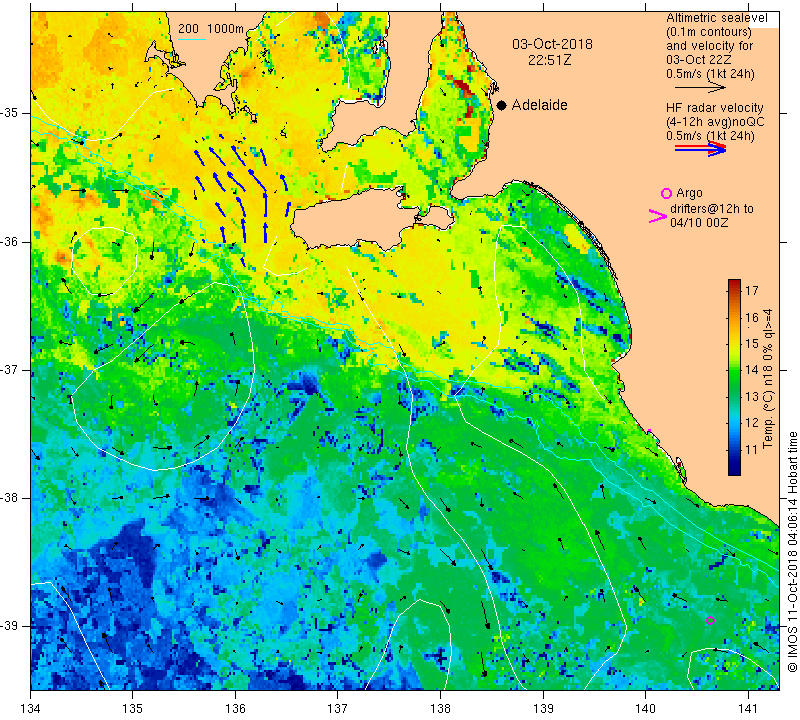This screenshot has width=800, height=720.
Task: Click the color bar value label '12'
Action: 752,423
